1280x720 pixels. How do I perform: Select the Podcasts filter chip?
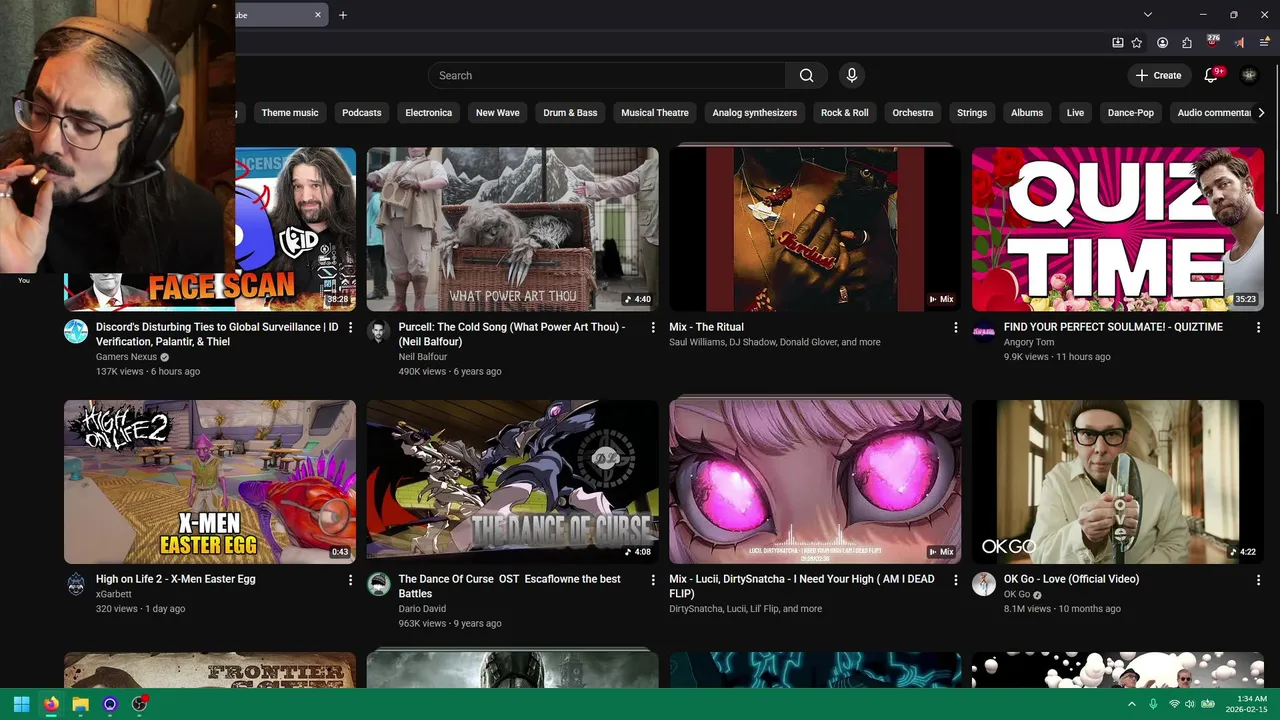click(362, 113)
